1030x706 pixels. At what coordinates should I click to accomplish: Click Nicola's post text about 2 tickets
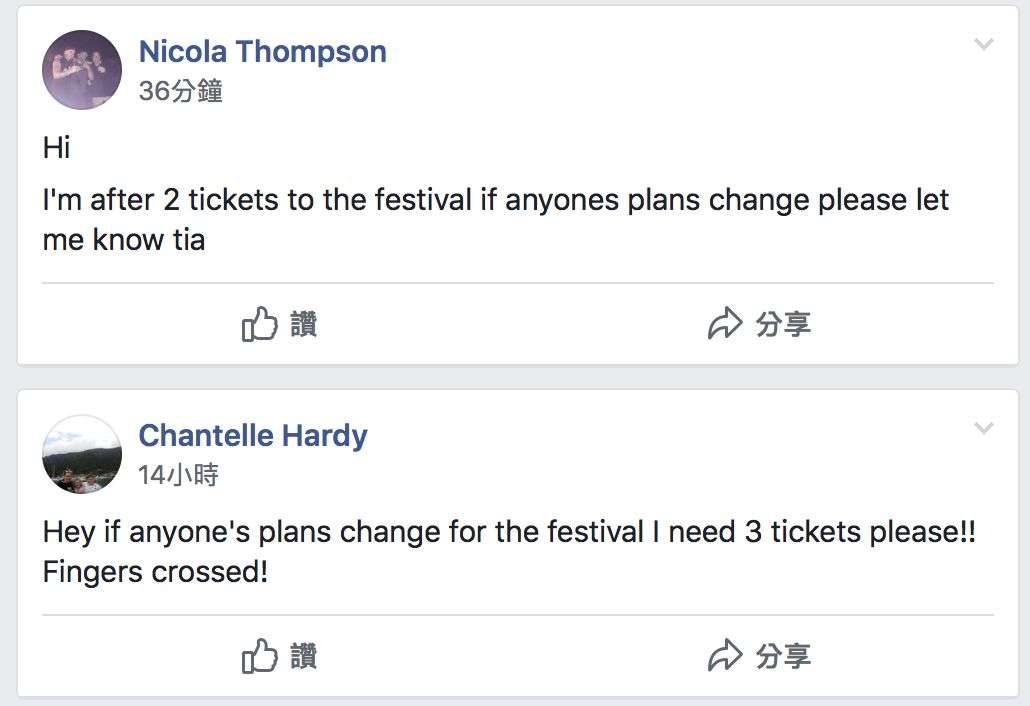coord(496,220)
